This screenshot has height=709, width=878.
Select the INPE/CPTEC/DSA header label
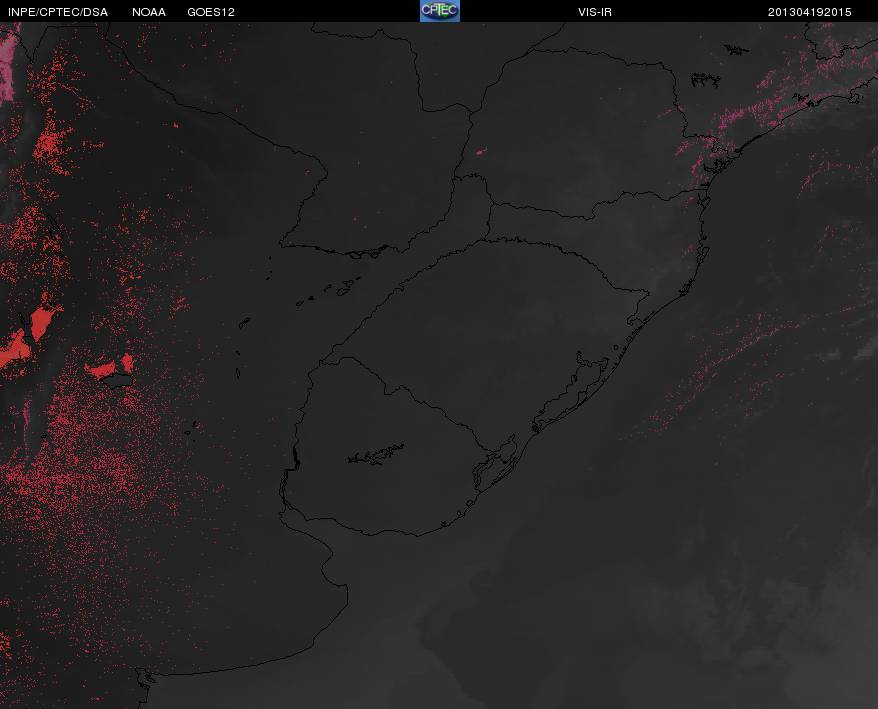58,12
